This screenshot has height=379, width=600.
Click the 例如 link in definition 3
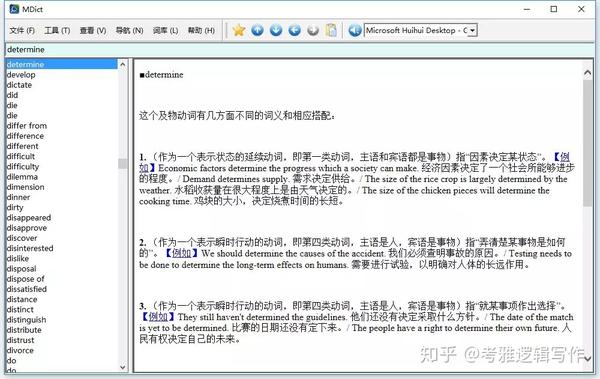pos(158,317)
